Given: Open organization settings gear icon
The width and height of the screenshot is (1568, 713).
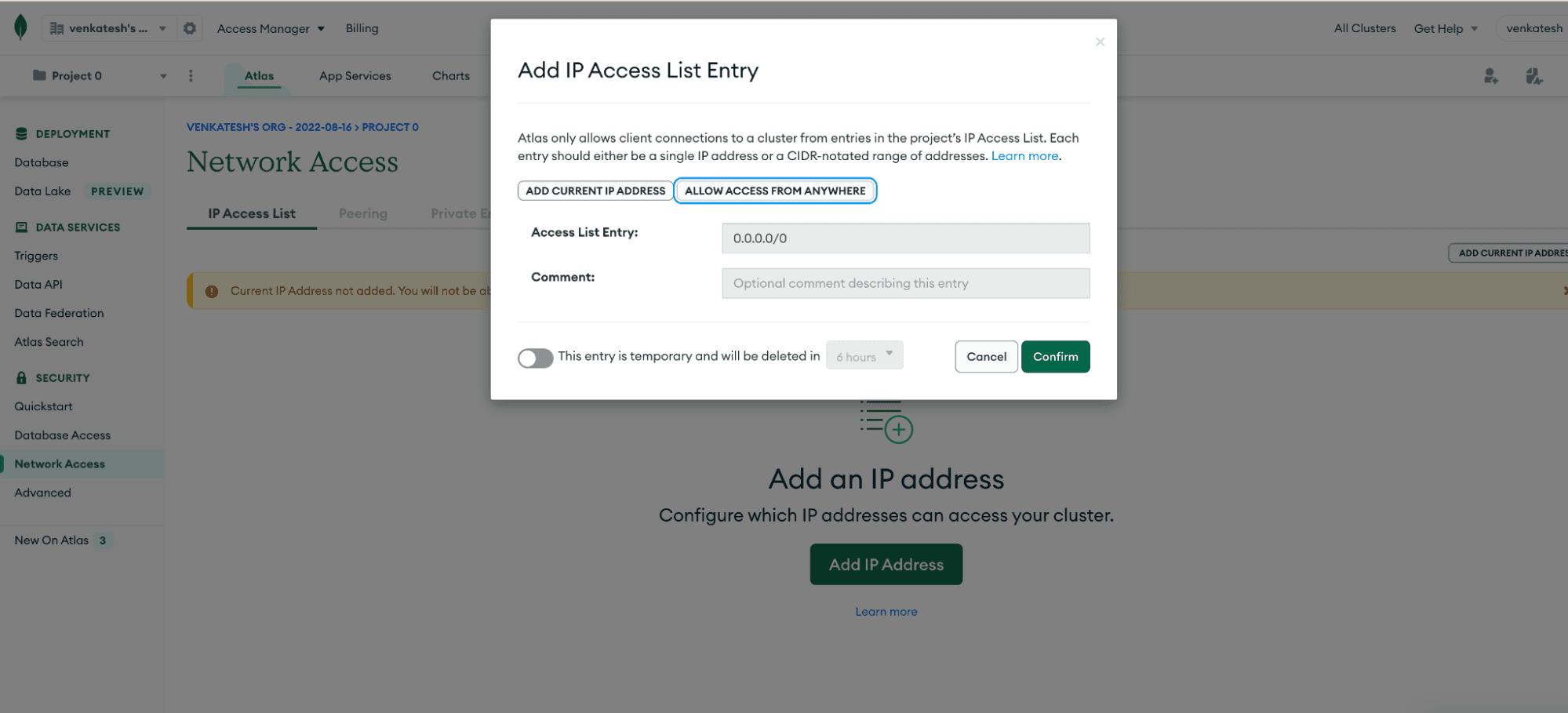Looking at the screenshot, I should [190, 28].
